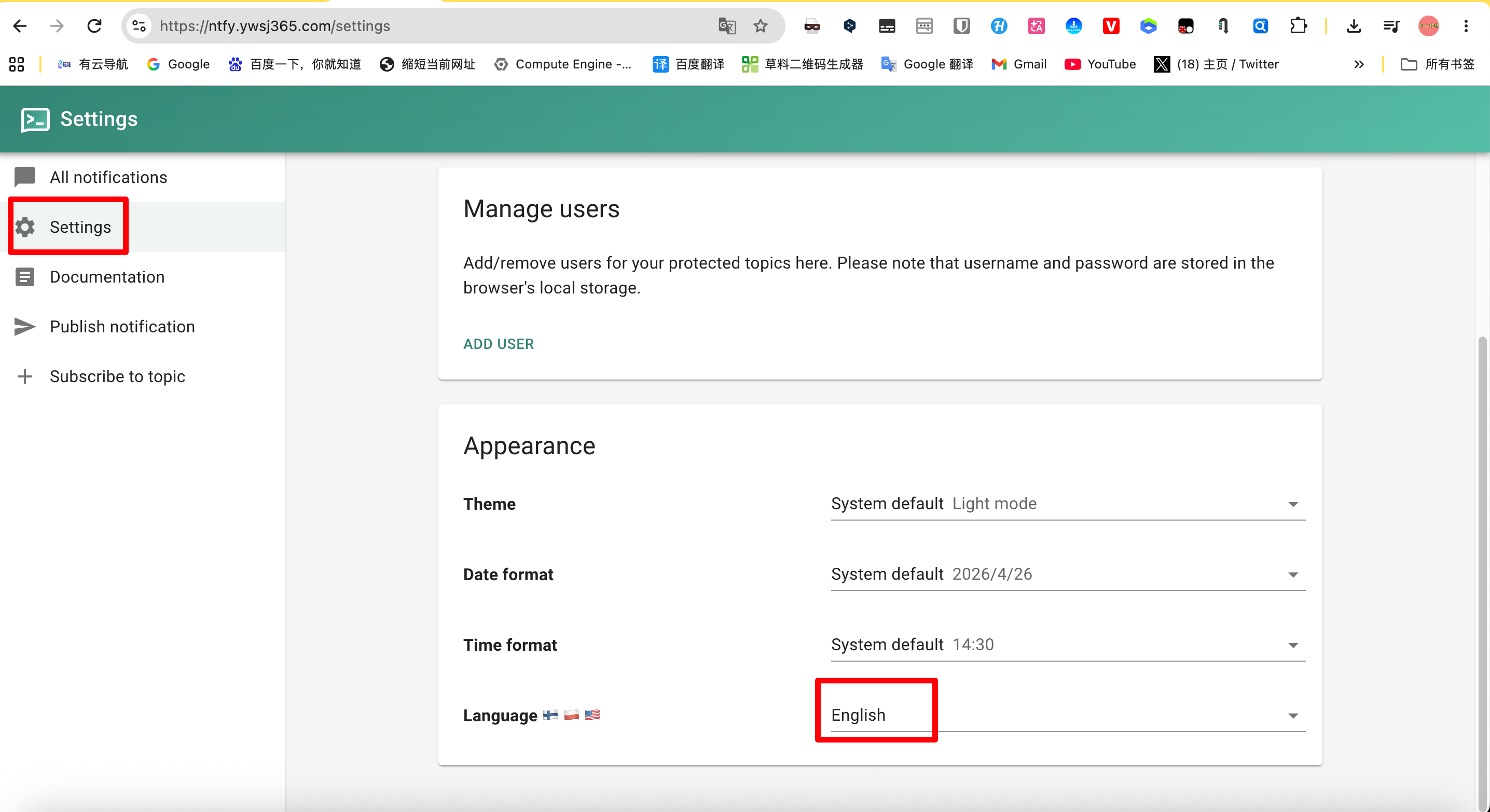Image resolution: width=1490 pixels, height=812 pixels.
Task: Show more bookmarks with the chevron
Action: (1359, 64)
